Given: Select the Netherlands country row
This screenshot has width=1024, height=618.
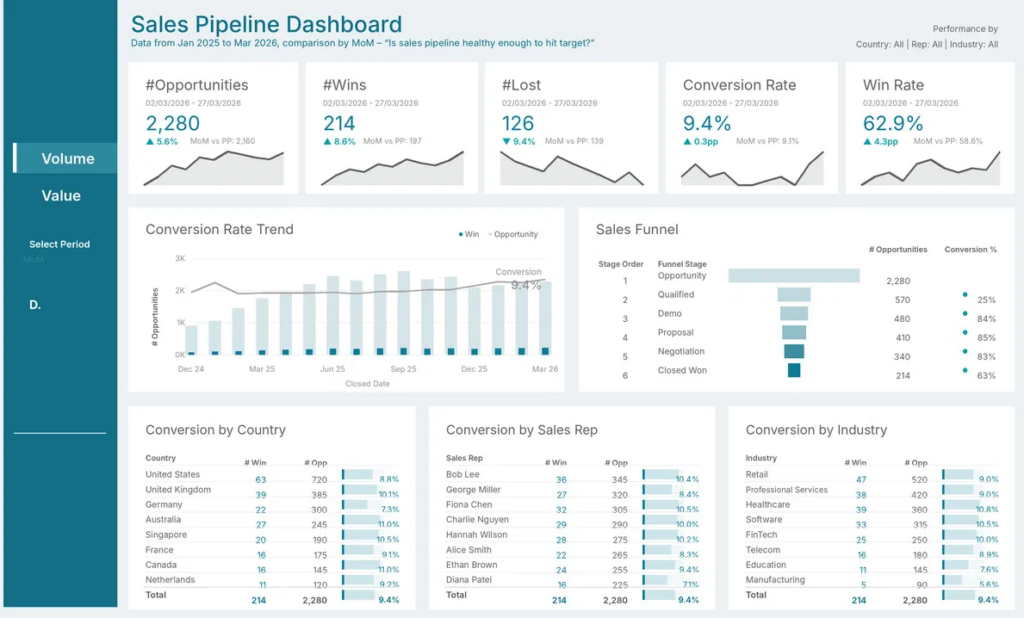Looking at the screenshot, I should coord(272,581).
